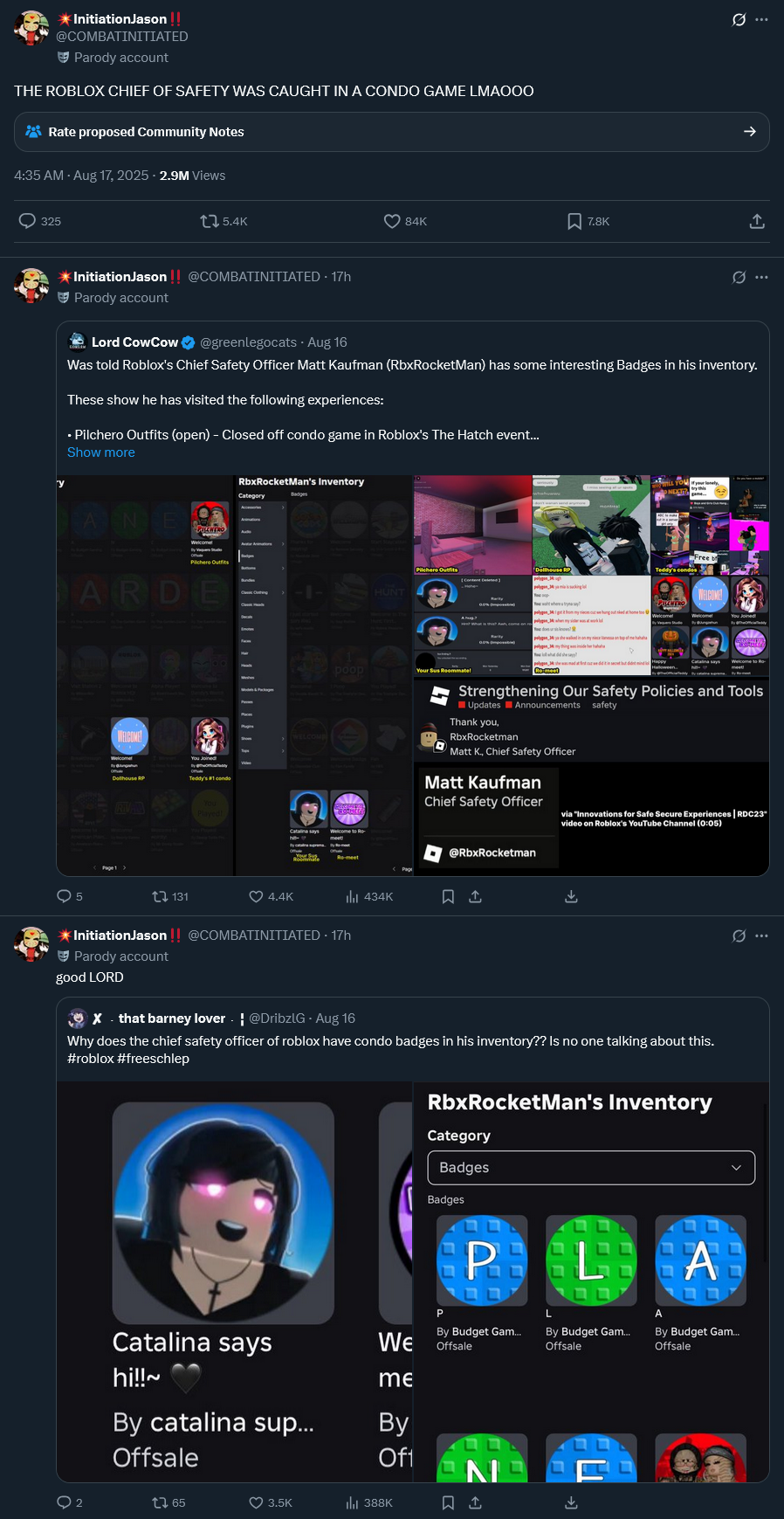This screenshot has height=1519, width=784.
Task: Download media from the Lord CowCow quote reply
Action: click(x=571, y=896)
